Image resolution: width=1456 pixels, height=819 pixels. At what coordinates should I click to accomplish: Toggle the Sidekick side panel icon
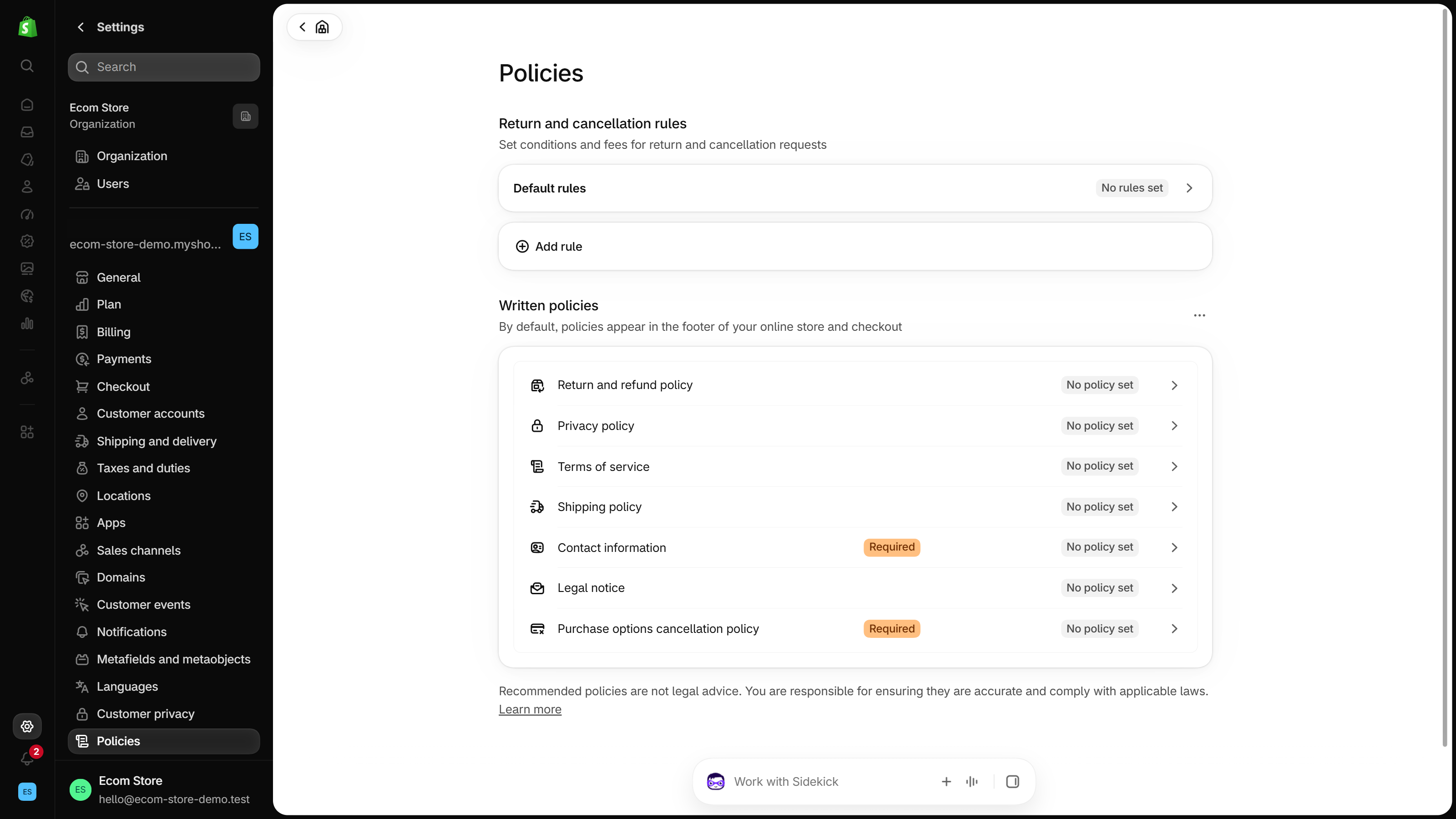pos(1012,782)
